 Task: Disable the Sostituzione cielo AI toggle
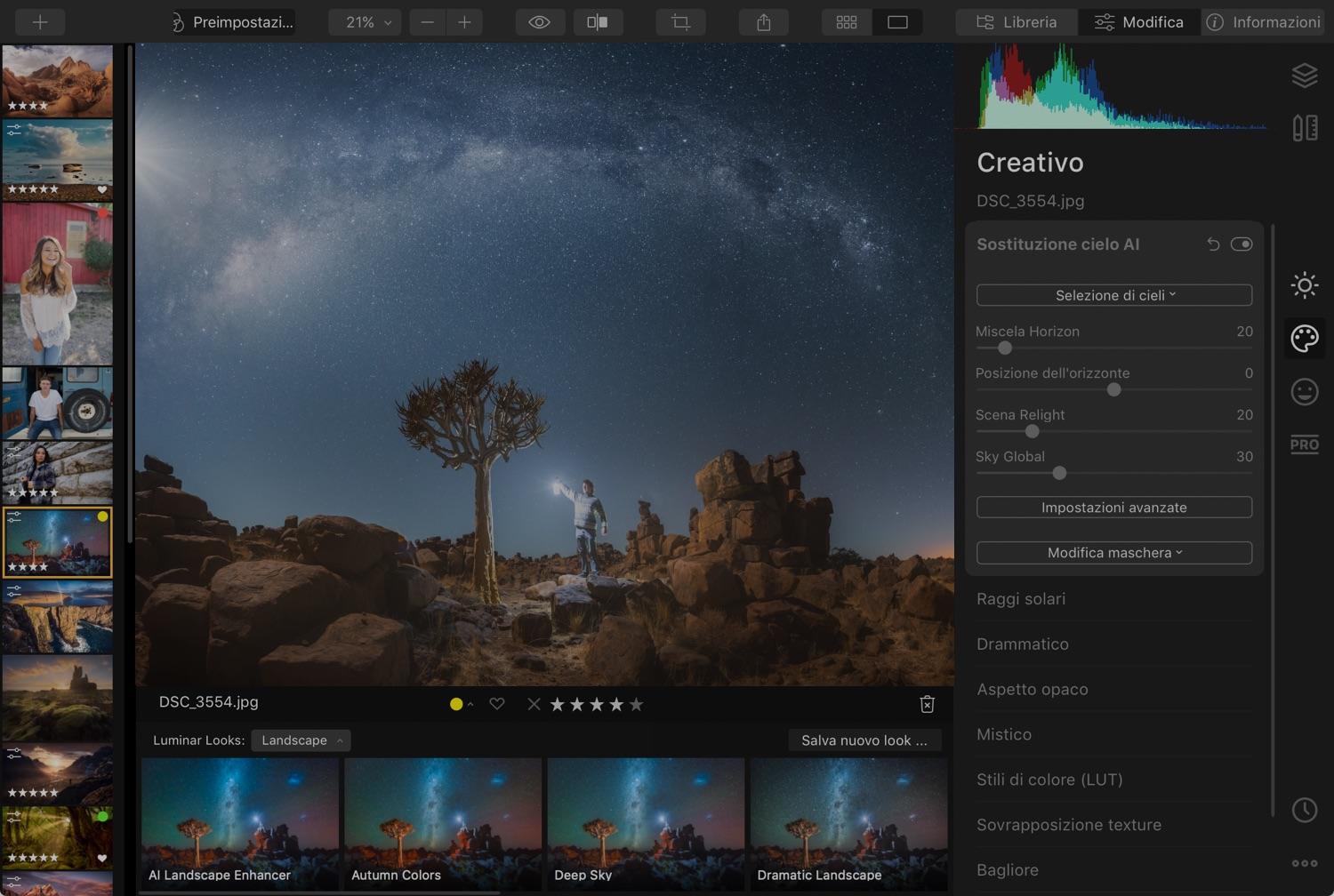click(x=1242, y=244)
